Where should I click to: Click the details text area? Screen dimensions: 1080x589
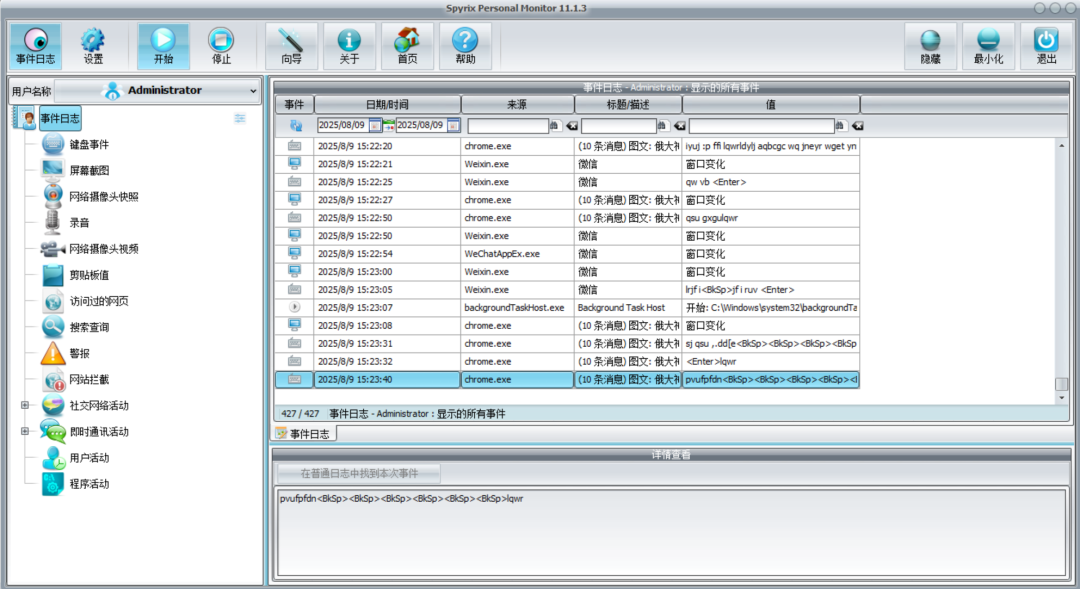[x=671, y=532]
